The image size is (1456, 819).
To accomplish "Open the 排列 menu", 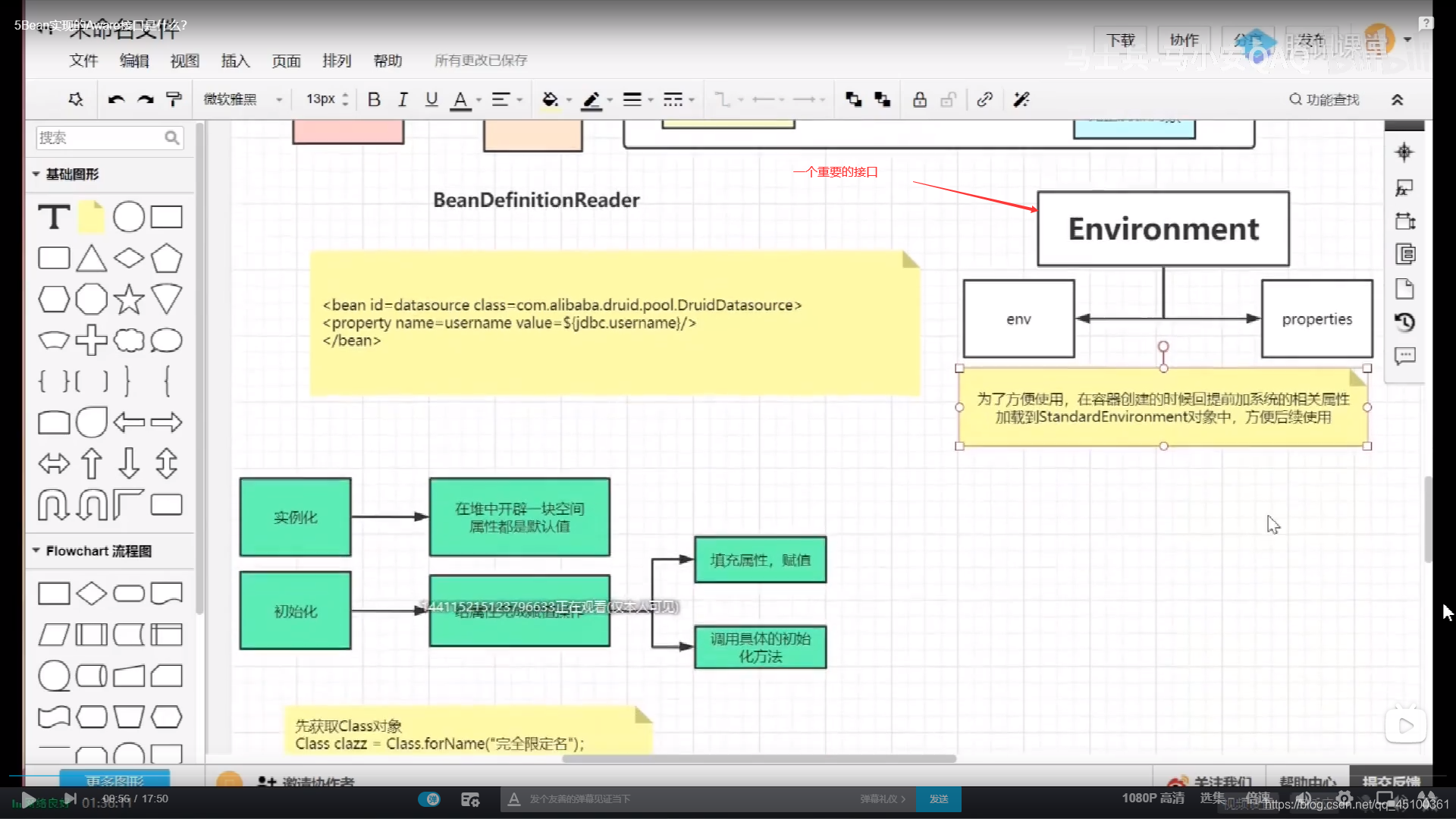I will pos(337,60).
